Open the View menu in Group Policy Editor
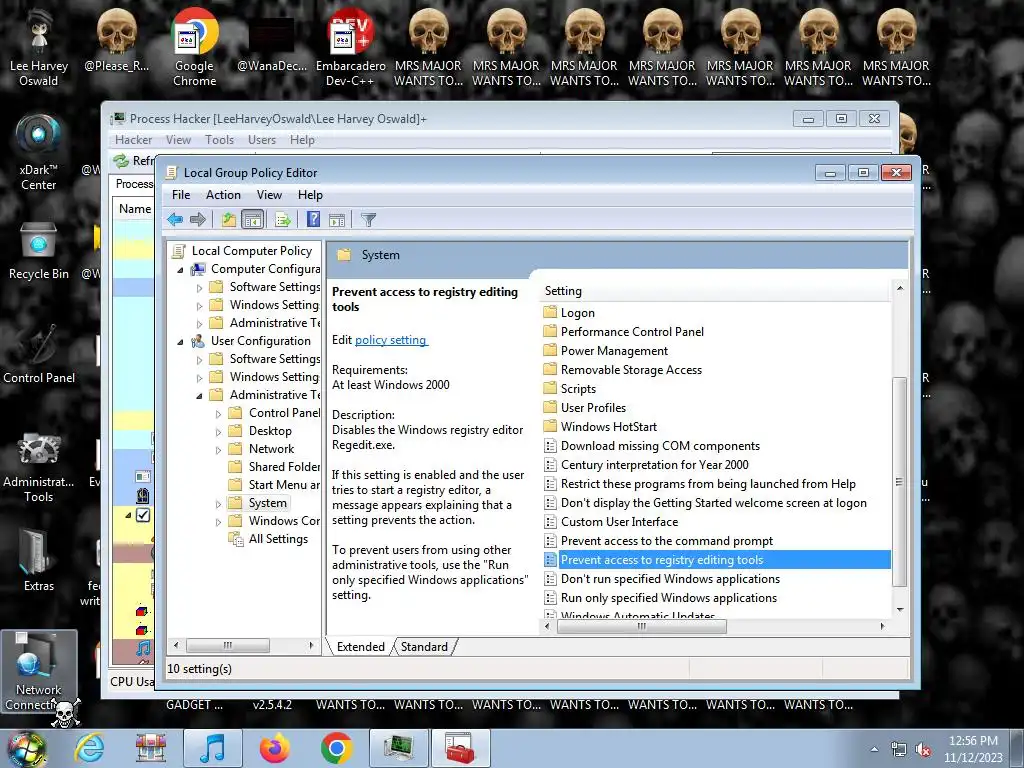 coord(269,195)
